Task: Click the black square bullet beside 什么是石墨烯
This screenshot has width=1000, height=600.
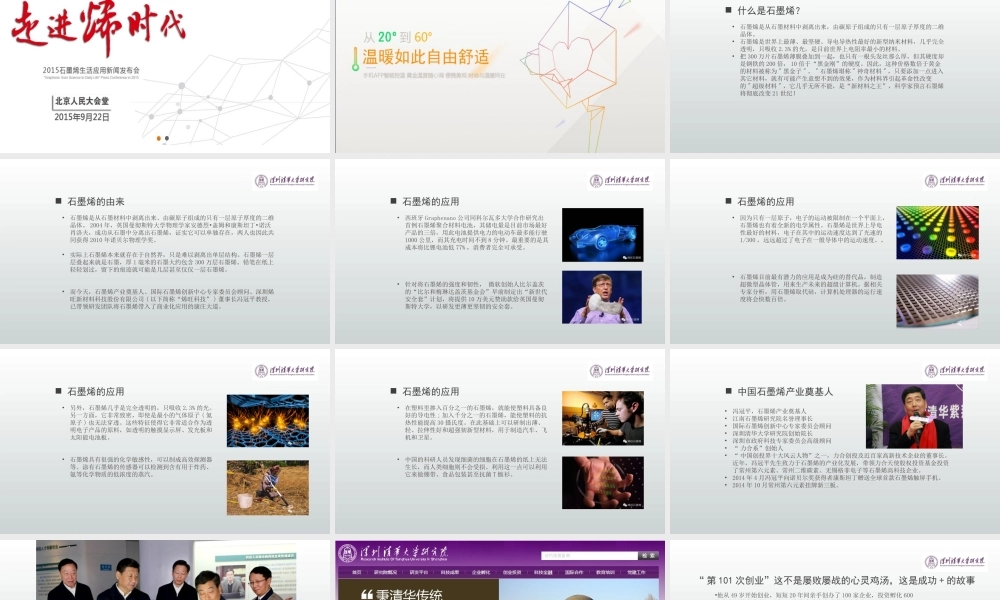Action: click(728, 9)
